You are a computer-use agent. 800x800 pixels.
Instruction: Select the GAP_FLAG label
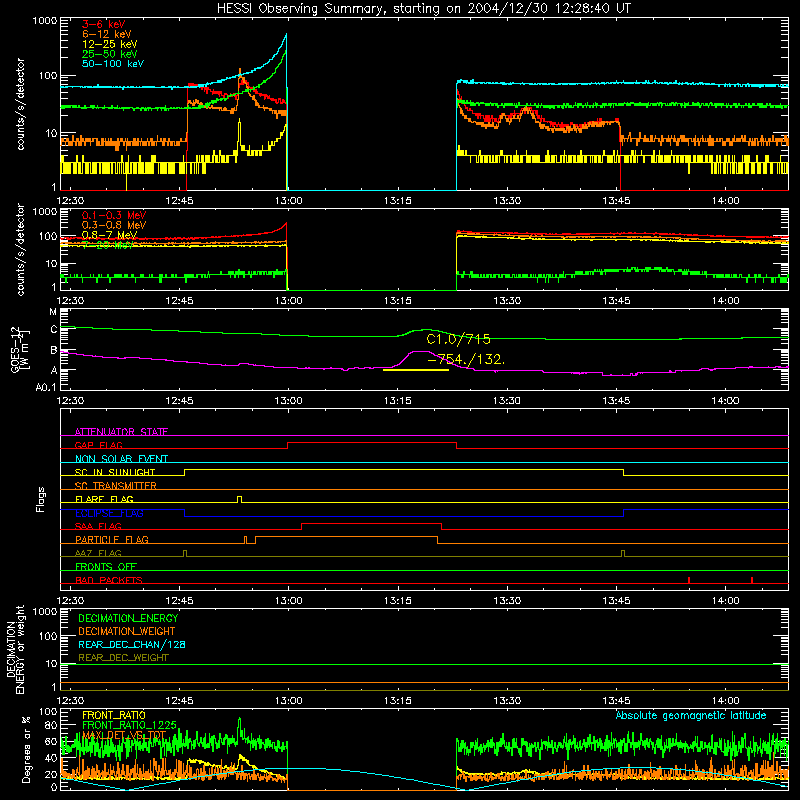click(98, 445)
